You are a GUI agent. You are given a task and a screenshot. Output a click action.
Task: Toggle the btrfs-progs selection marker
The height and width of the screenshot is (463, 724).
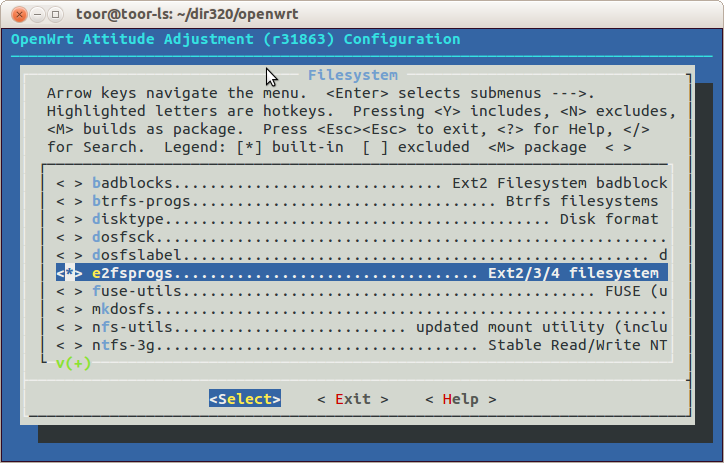[x=69, y=201]
